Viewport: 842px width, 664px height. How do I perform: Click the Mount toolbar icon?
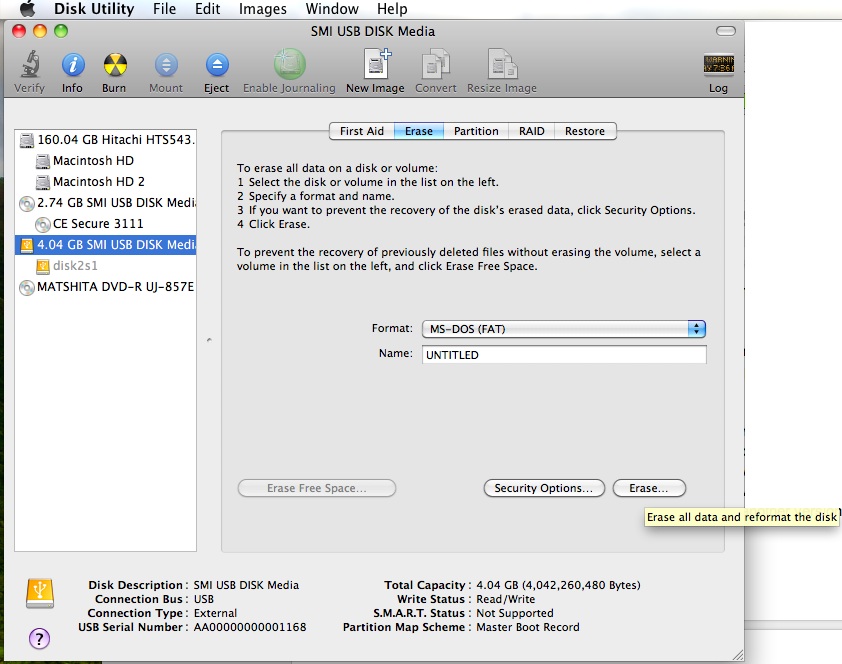point(166,65)
